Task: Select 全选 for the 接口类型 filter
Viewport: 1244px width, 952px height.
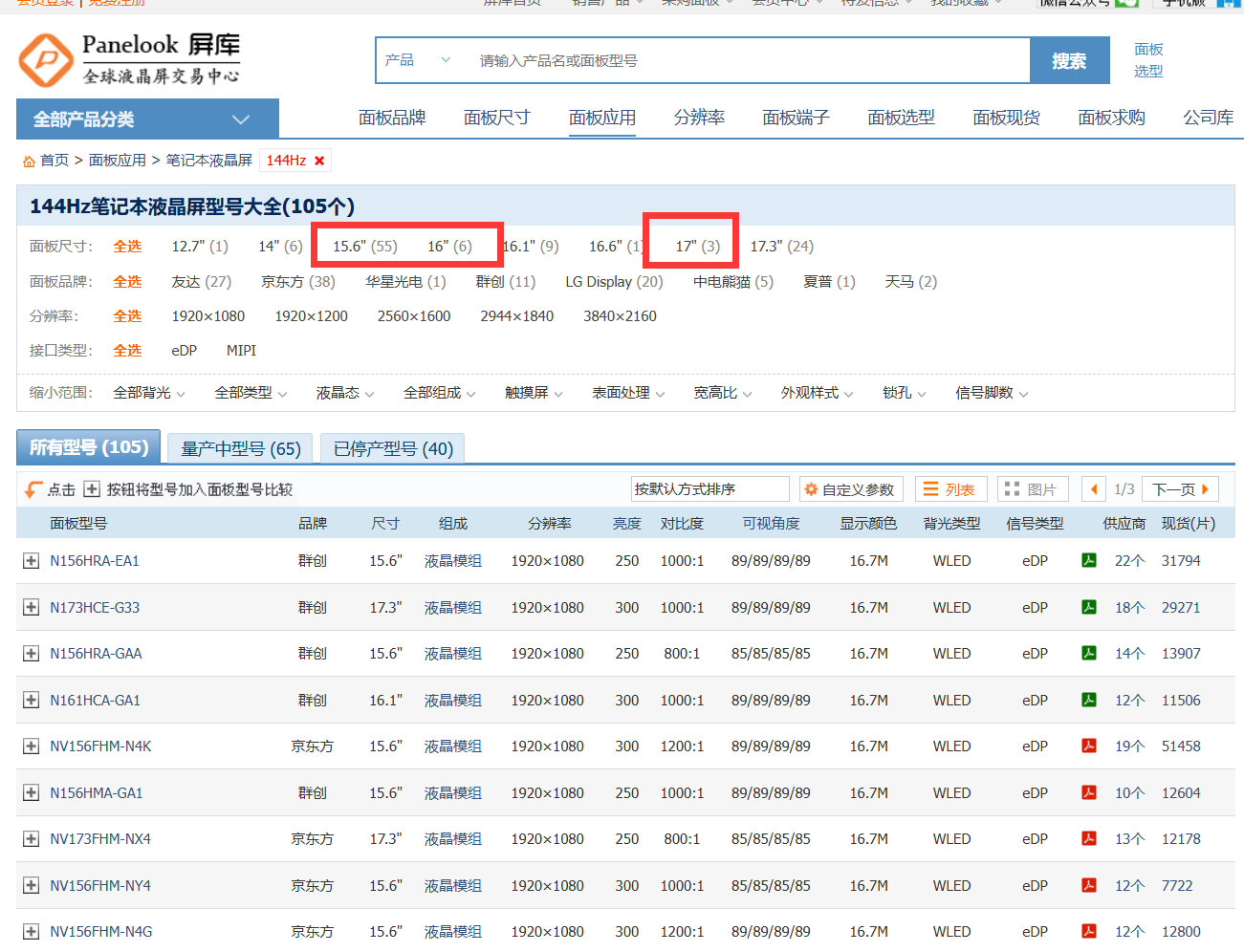Action: pyautogui.click(x=127, y=351)
